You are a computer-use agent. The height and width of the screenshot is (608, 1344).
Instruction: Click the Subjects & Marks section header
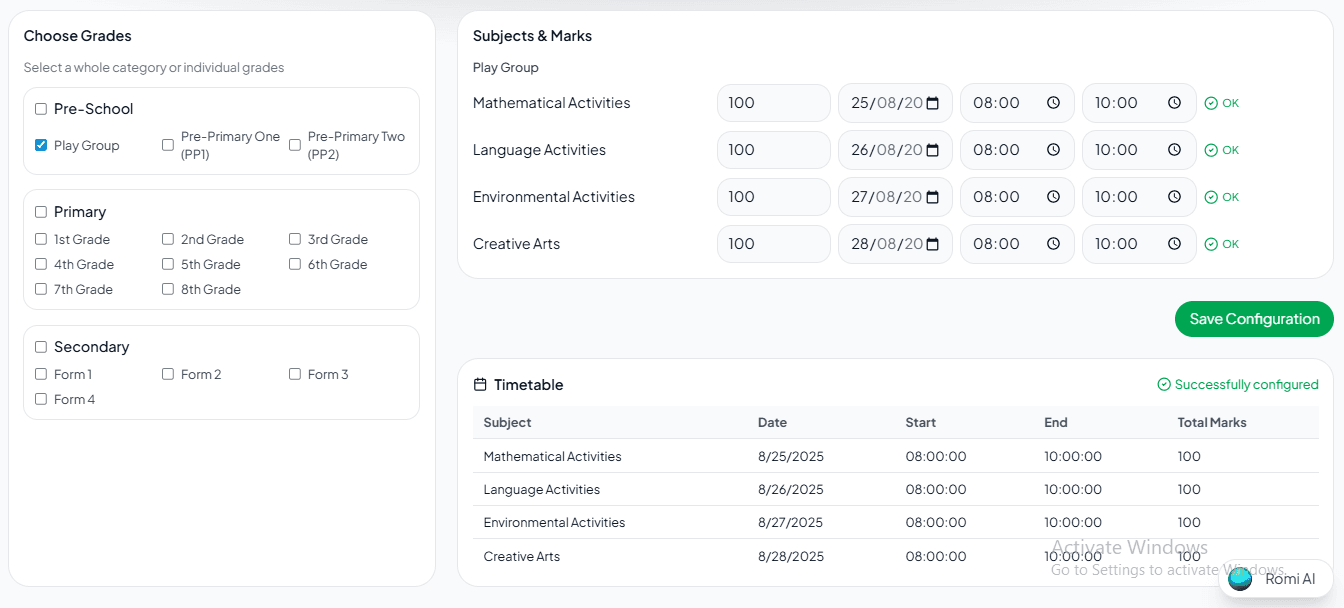(532, 35)
